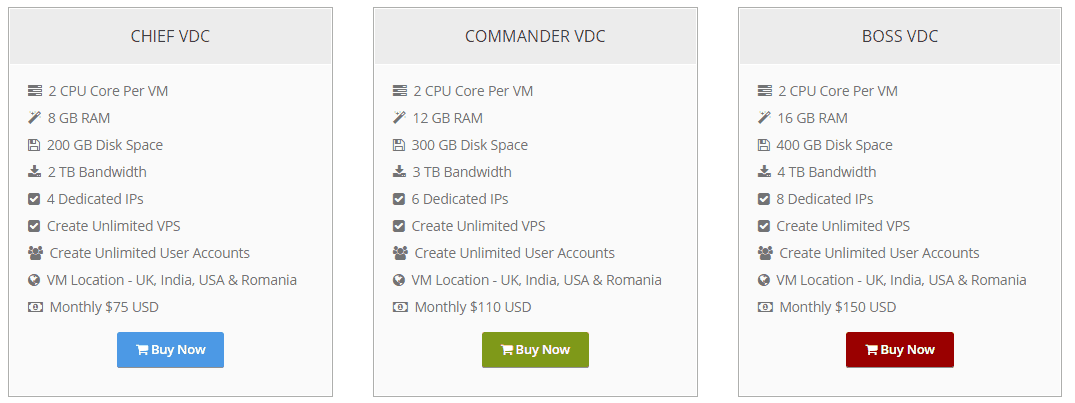This screenshot has width=1075, height=403.
Task: Click the Boss VDC red Buy Now button
Action: point(899,350)
